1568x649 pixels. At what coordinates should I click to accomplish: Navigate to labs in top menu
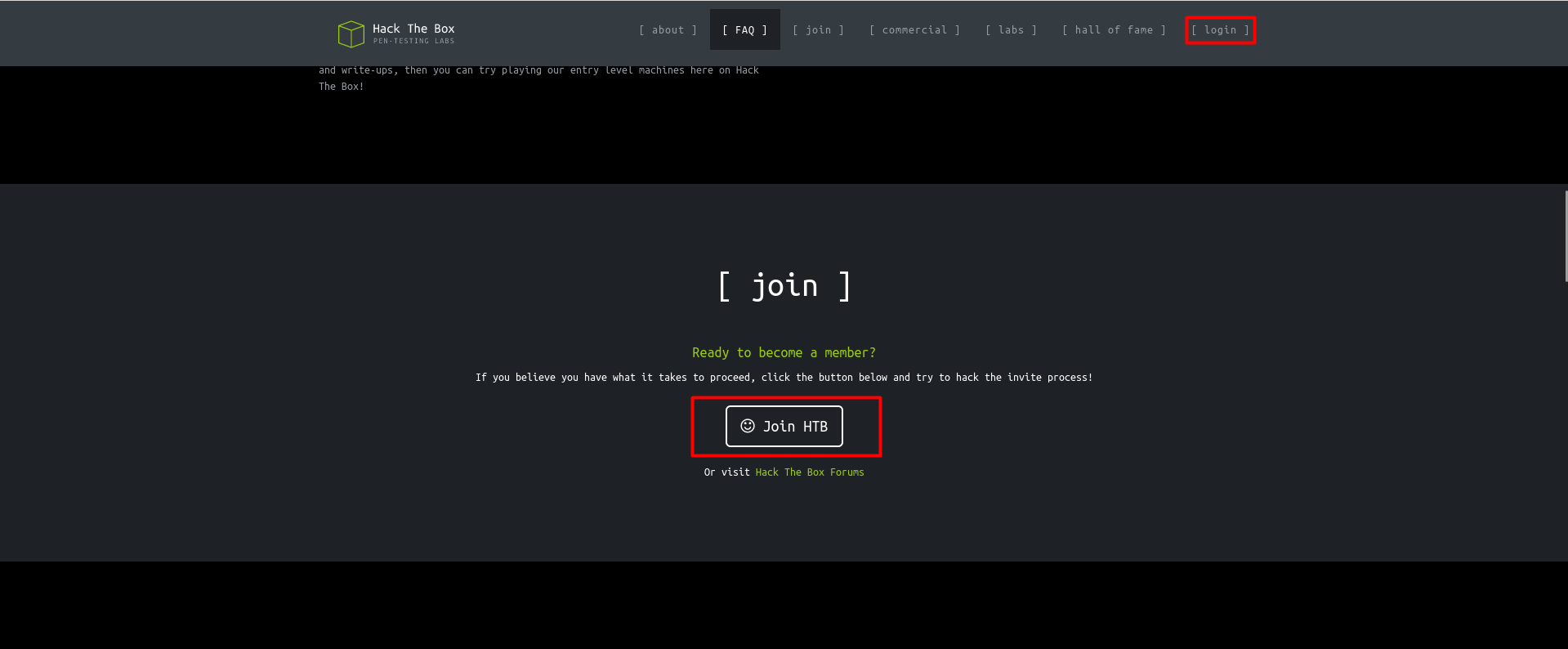coord(1011,30)
